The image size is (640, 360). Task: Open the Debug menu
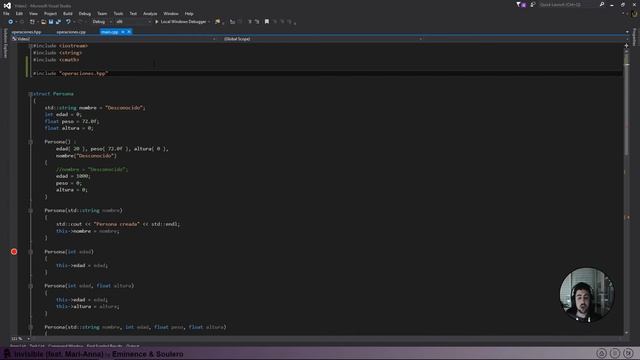[84, 13]
